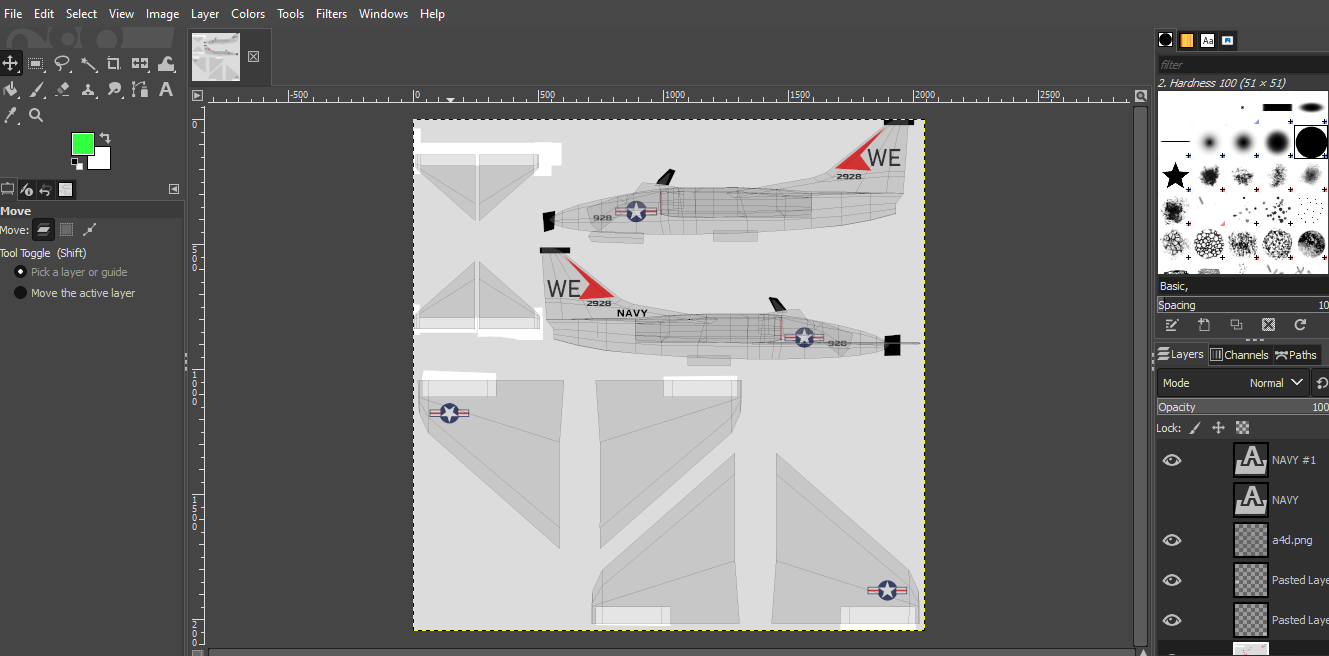Viewport: 1329px width, 656px height.
Task: Switch to the Layers tab
Action: click(1181, 355)
